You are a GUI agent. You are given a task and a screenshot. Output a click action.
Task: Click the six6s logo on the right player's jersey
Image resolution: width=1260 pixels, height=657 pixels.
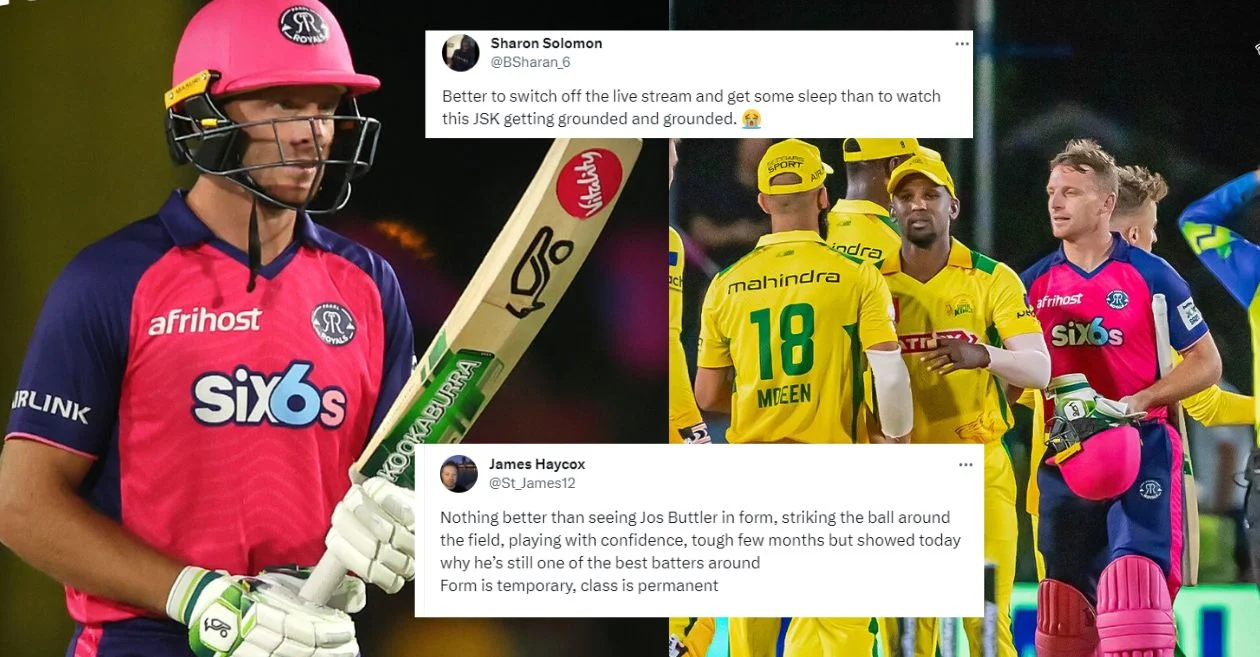coord(1087,333)
